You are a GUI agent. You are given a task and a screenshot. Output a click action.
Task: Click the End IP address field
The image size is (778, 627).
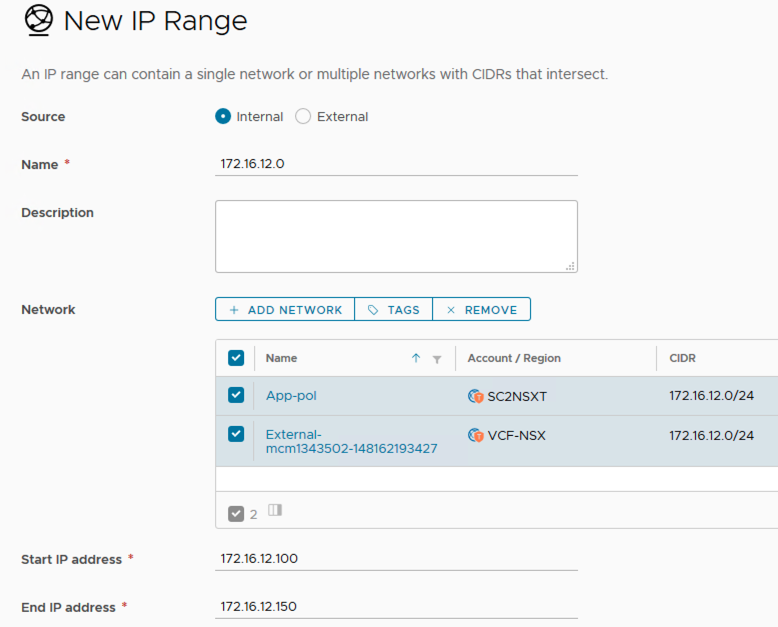pos(396,607)
